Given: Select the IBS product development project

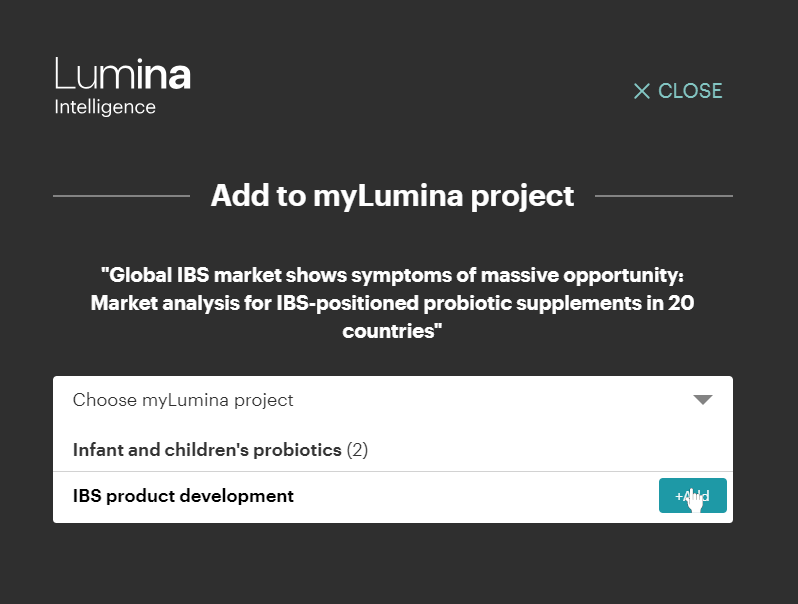Looking at the screenshot, I should pos(184,496).
